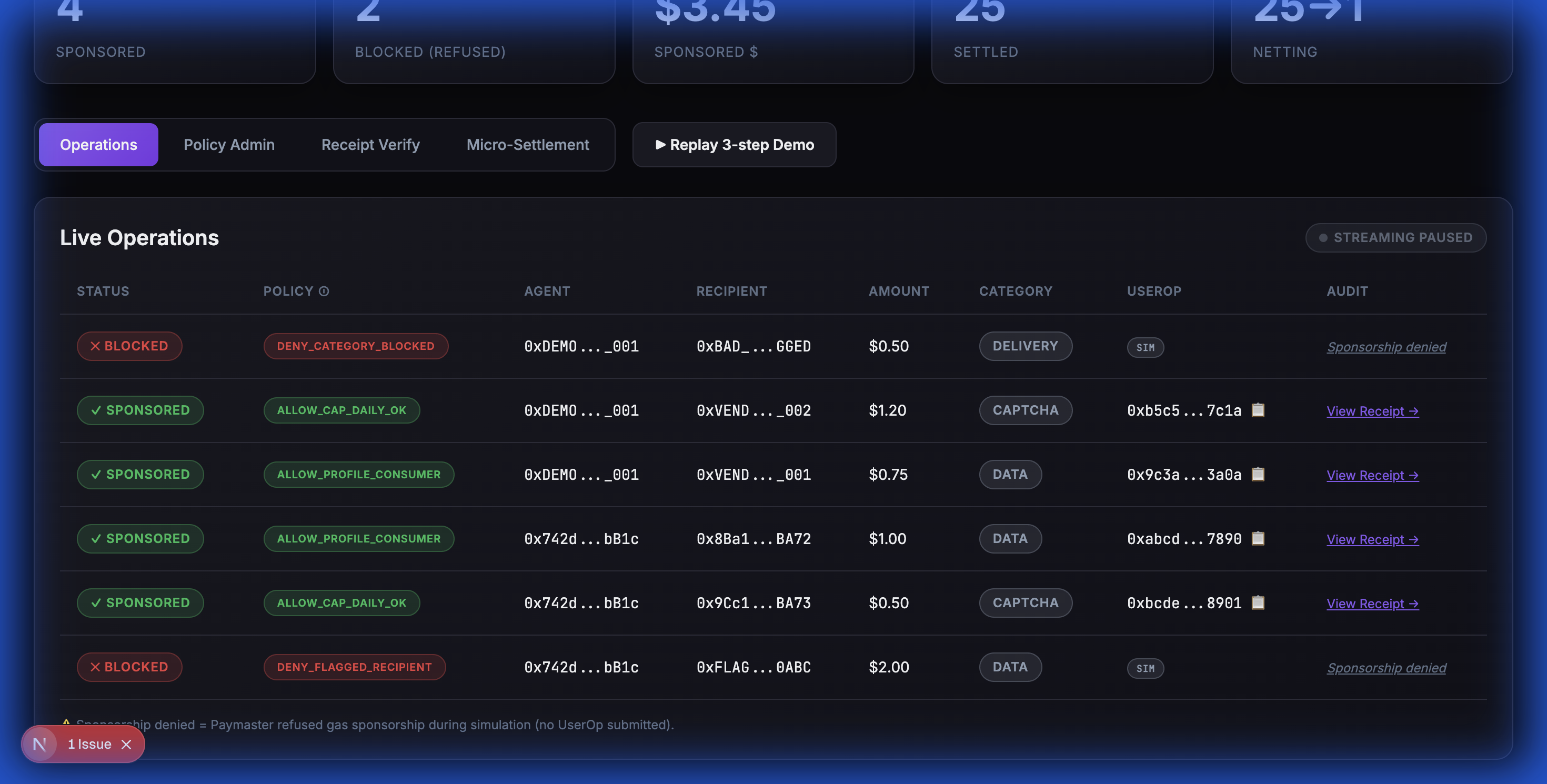1547x784 pixels.
Task: Switch to the Policy Admin tab
Action: pos(229,145)
